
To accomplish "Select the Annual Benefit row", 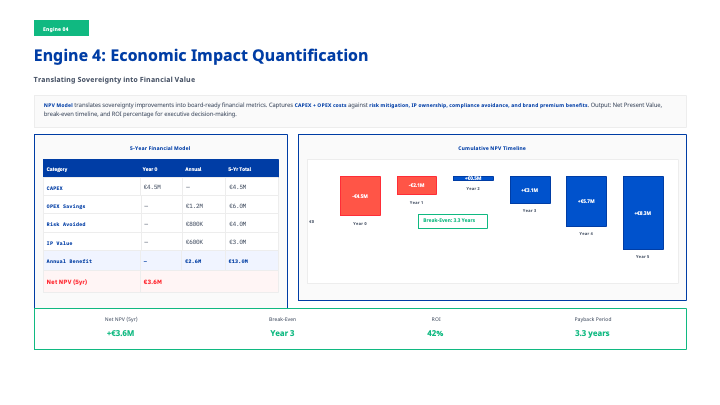I will pyautogui.click(x=160, y=260).
